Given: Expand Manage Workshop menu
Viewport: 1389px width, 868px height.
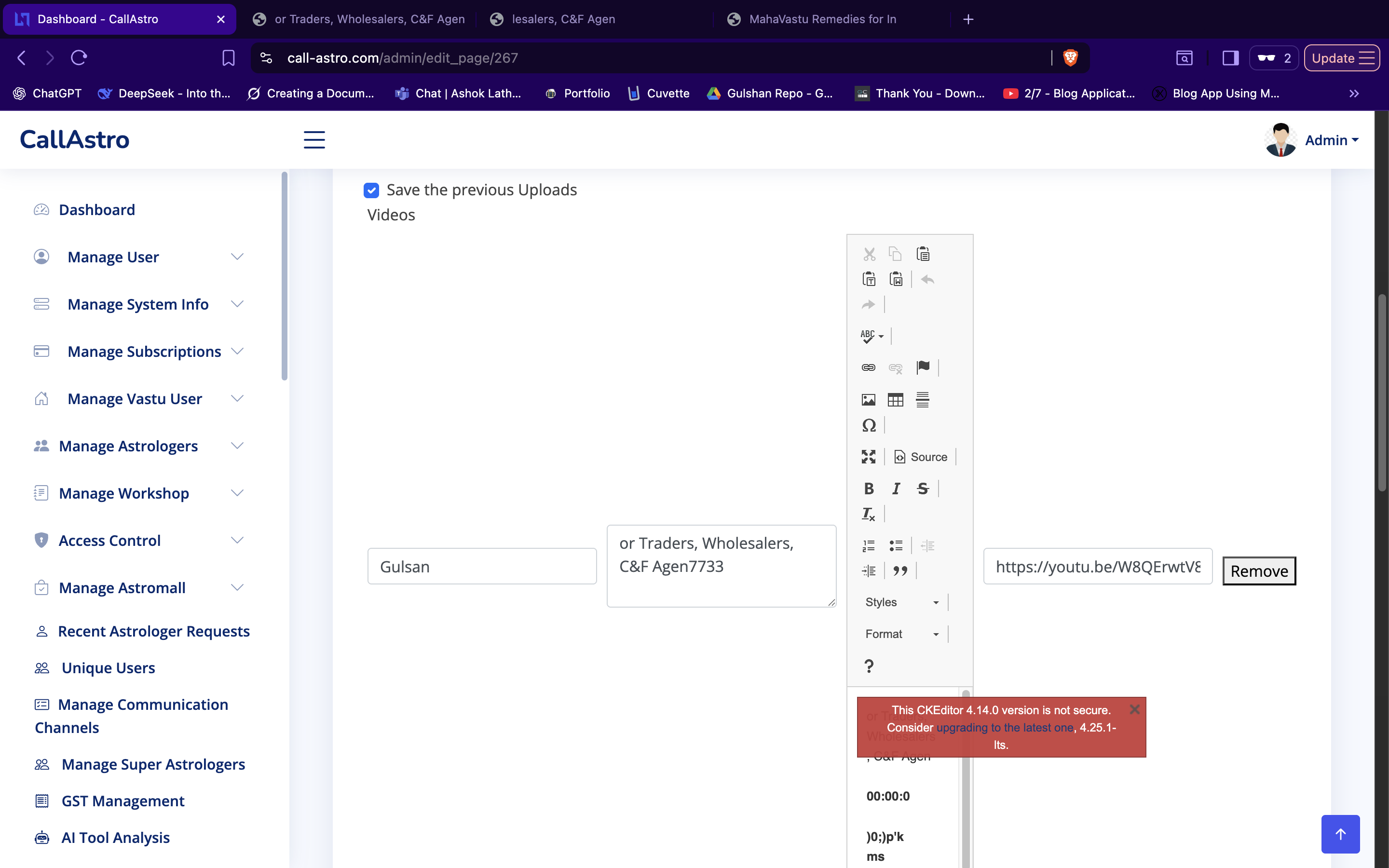Looking at the screenshot, I should (x=139, y=493).
